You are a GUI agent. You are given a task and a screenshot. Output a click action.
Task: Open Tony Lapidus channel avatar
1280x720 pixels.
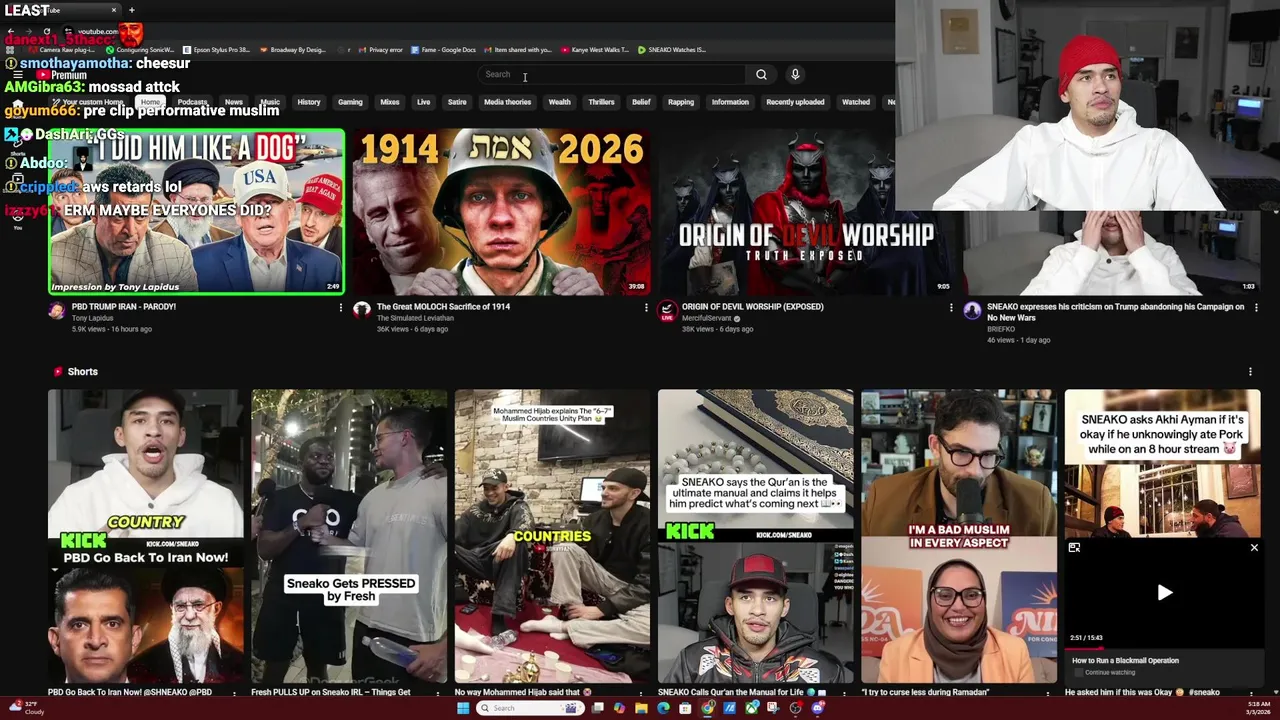(57, 311)
